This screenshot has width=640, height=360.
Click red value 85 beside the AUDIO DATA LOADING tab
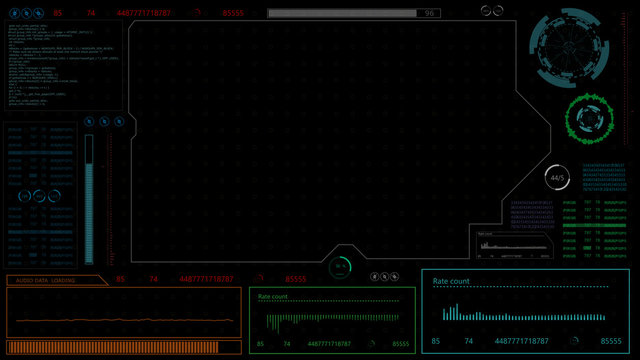120,279
